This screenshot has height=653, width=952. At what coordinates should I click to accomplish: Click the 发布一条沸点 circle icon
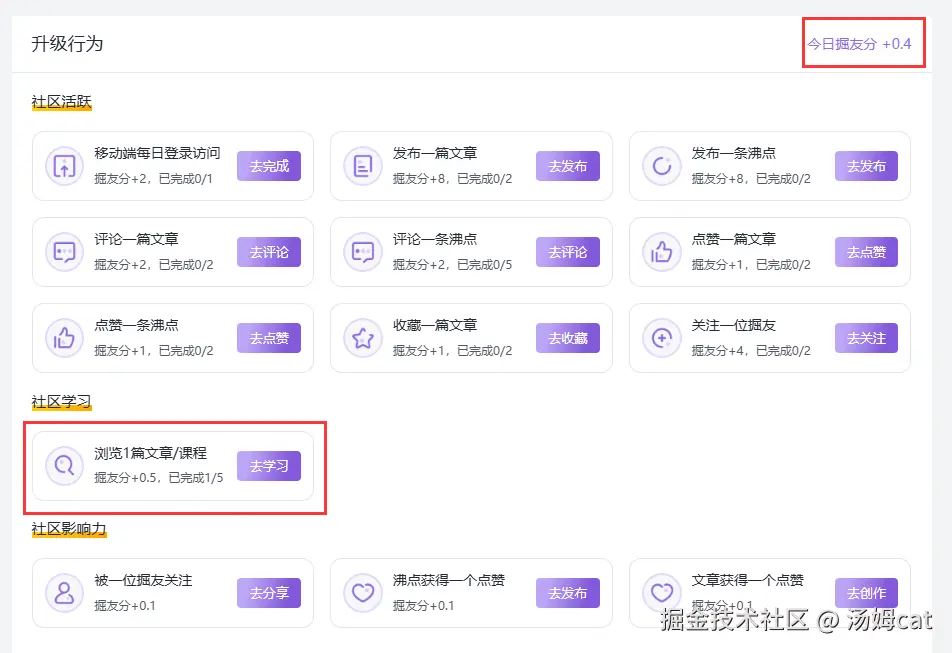coord(661,166)
